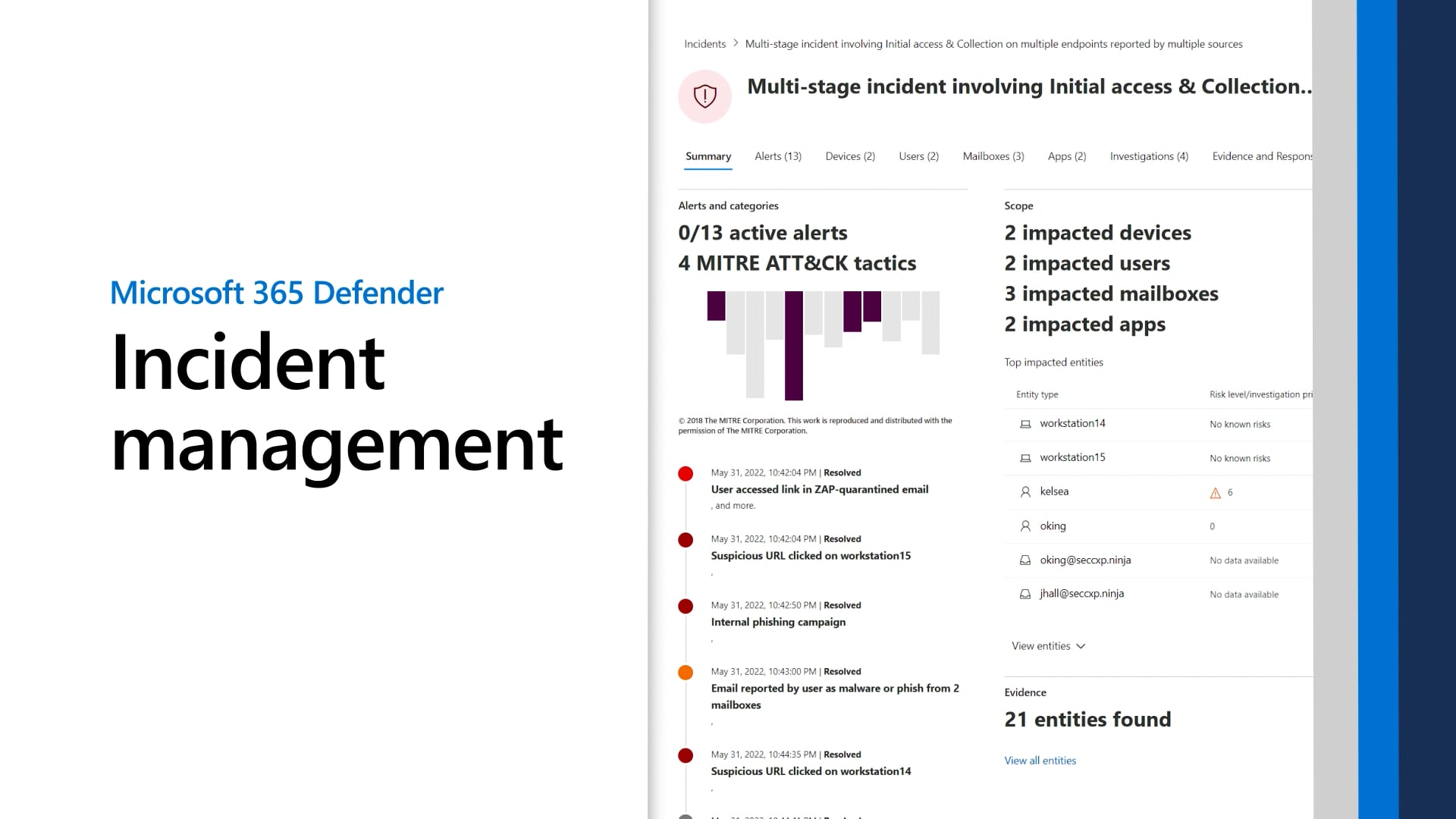
Task: Click orange marker for Email reported alert
Action: [x=686, y=673]
